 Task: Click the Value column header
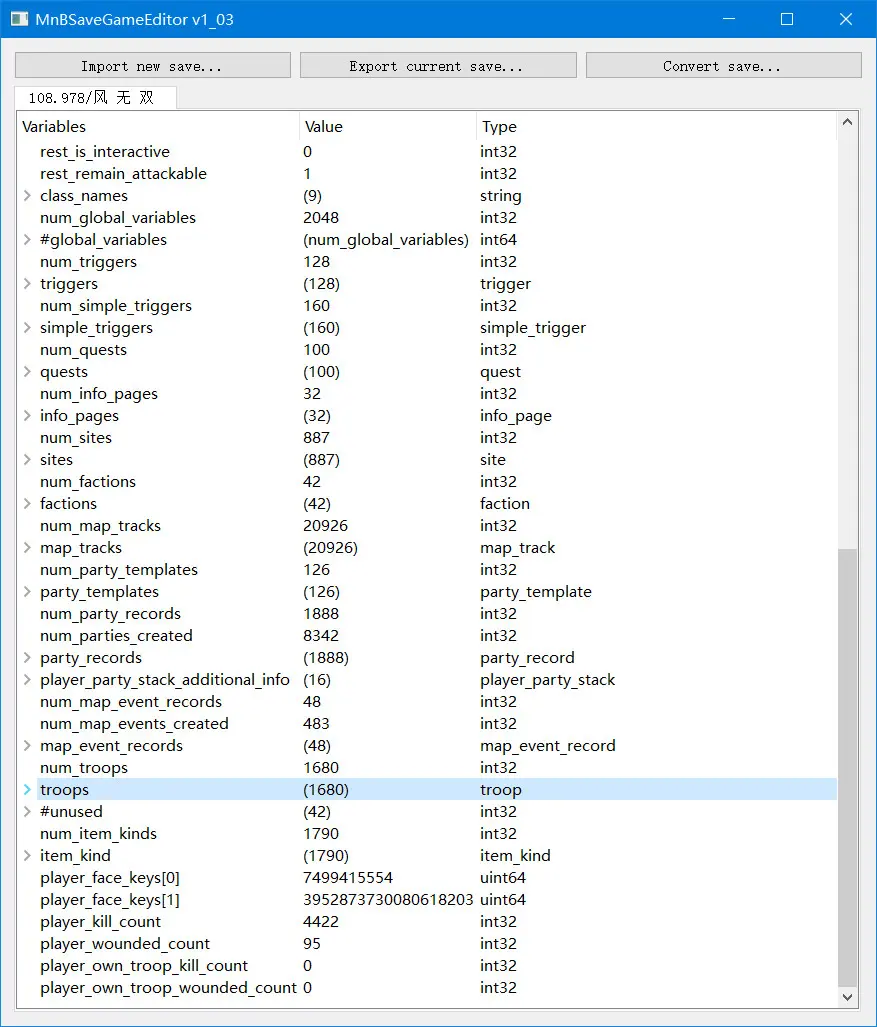(x=388, y=126)
